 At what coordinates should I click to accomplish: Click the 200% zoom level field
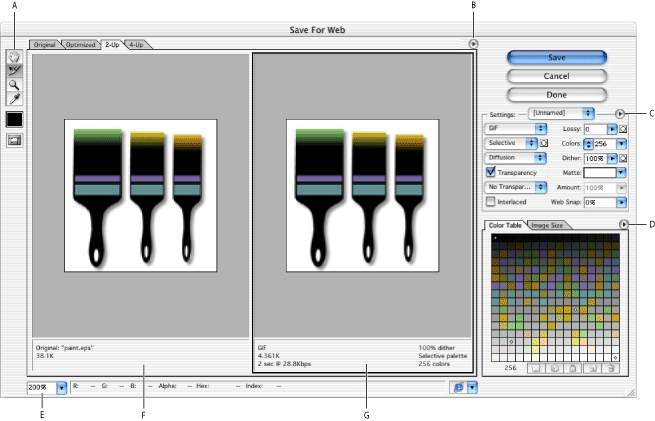click(x=41, y=386)
